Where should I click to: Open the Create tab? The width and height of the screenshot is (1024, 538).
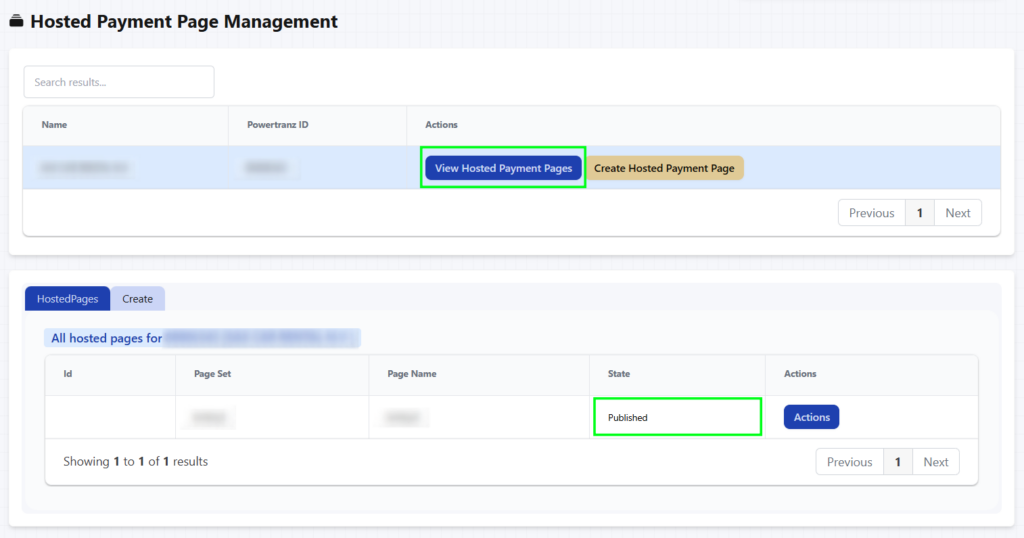(x=138, y=299)
